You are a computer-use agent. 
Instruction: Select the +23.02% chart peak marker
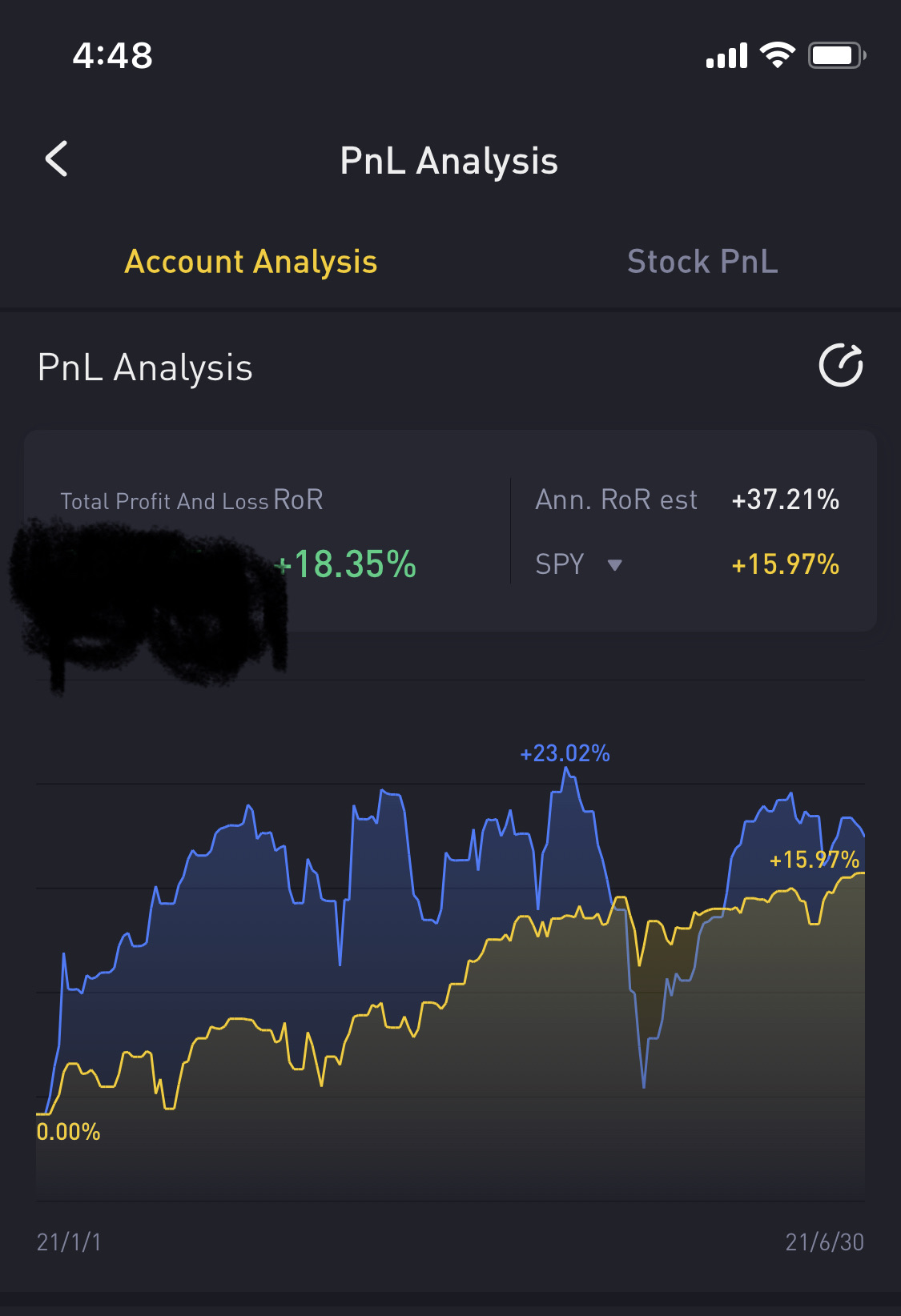565,753
